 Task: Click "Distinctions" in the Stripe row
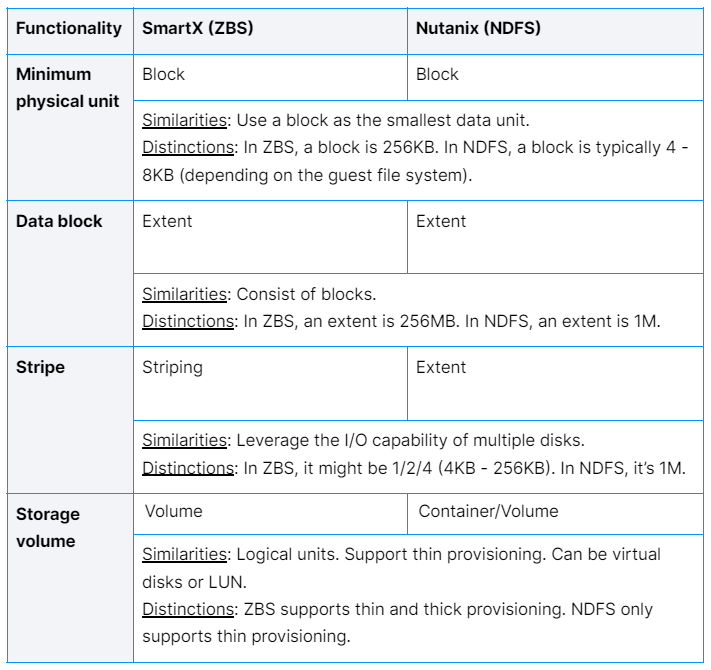185,467
